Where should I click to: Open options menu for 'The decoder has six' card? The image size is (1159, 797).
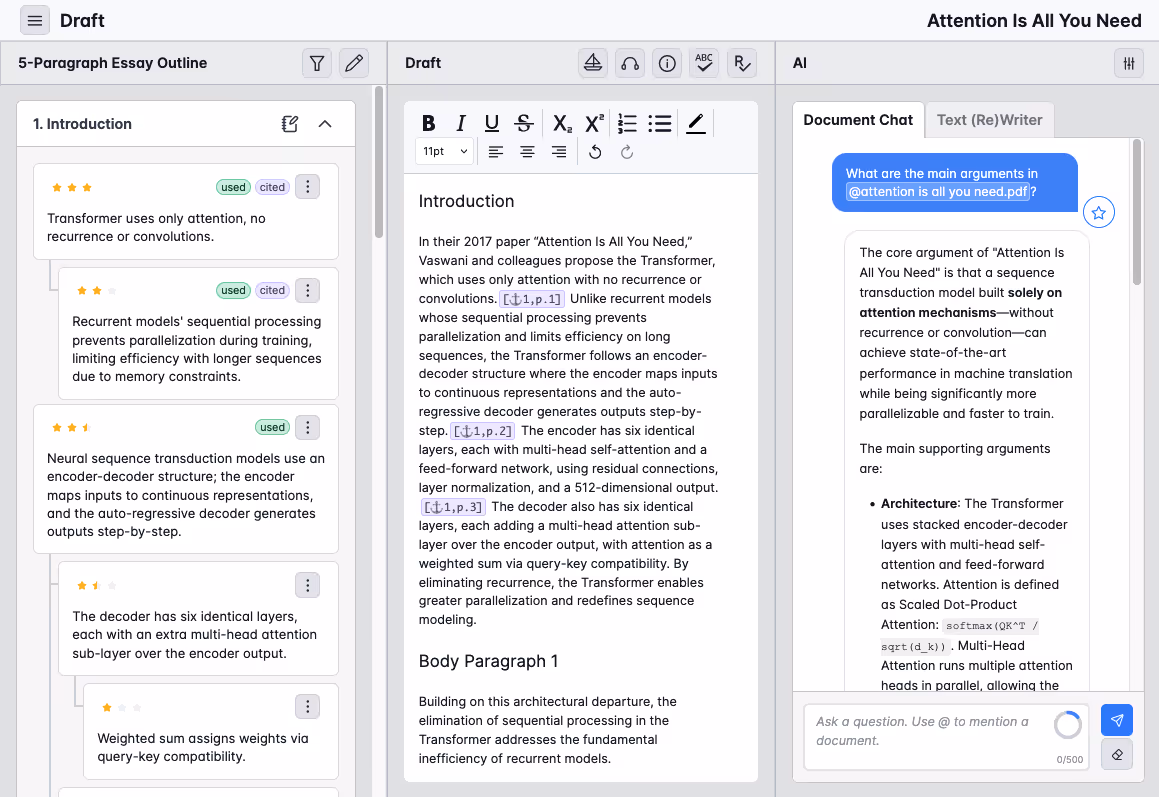[307, 586]
